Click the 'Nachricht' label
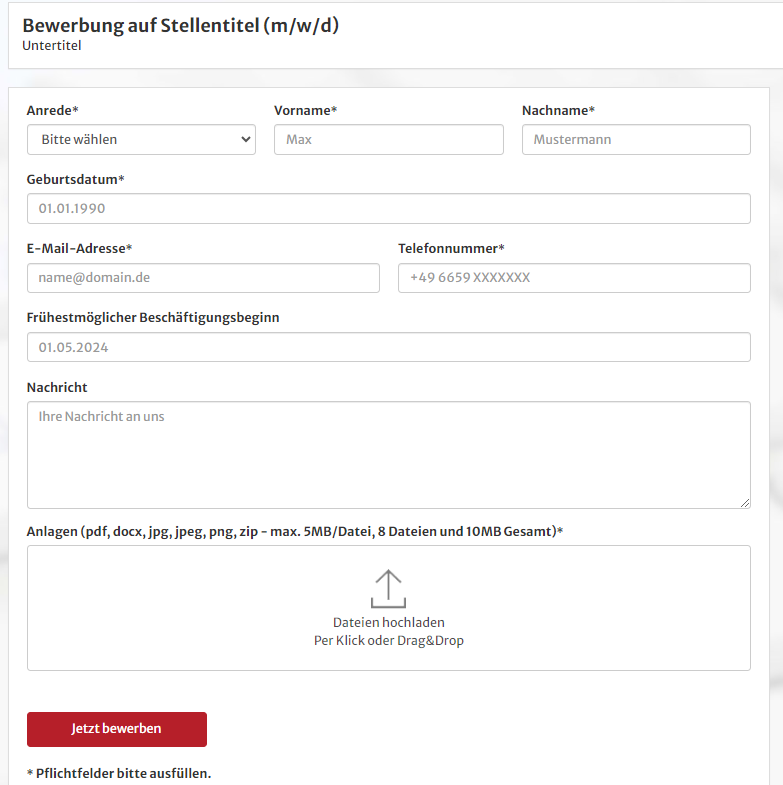The height and width of the screenshot is (785, 783). point(57,387)
